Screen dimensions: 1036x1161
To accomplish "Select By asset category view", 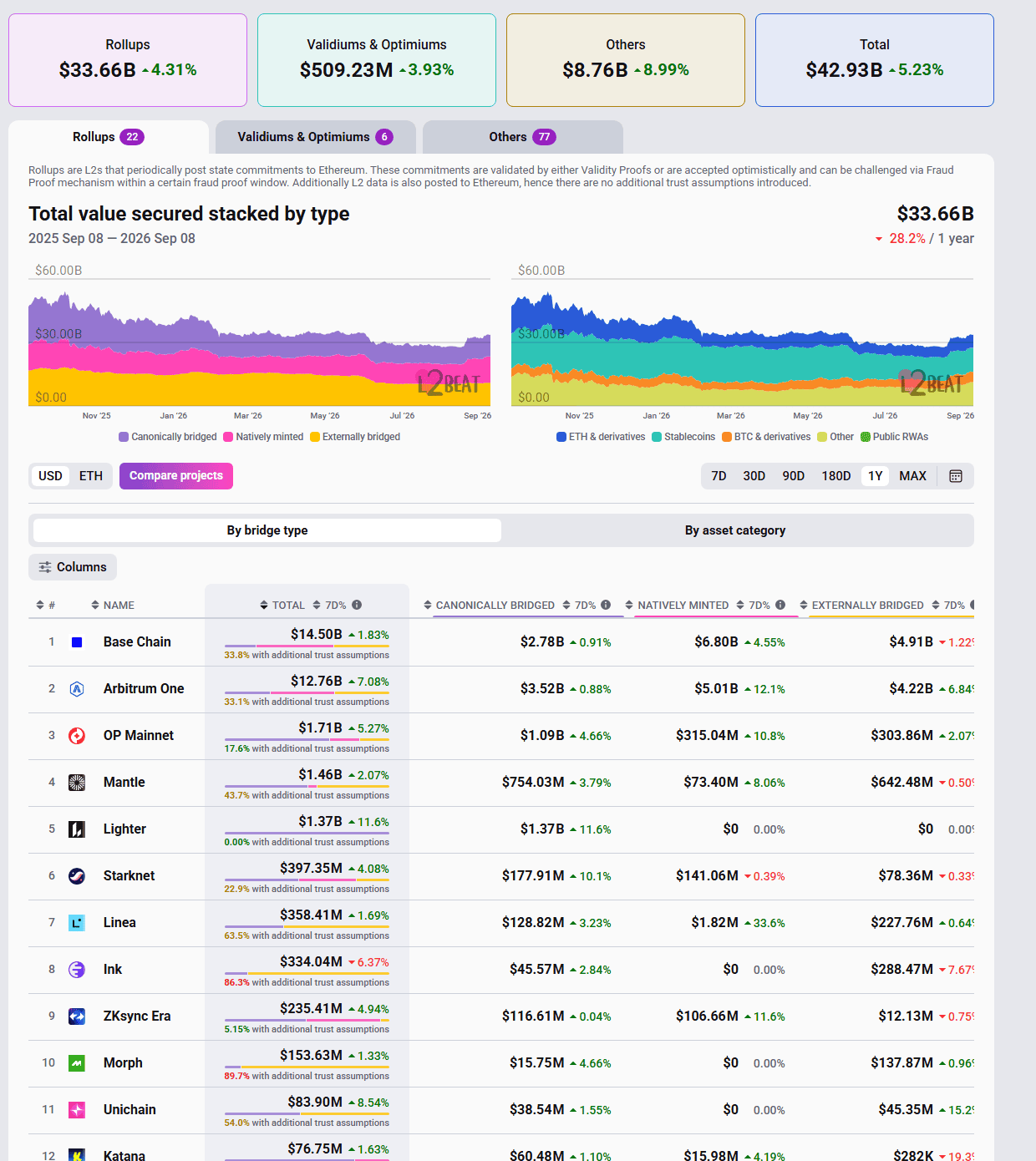I will tap(735, 530).
